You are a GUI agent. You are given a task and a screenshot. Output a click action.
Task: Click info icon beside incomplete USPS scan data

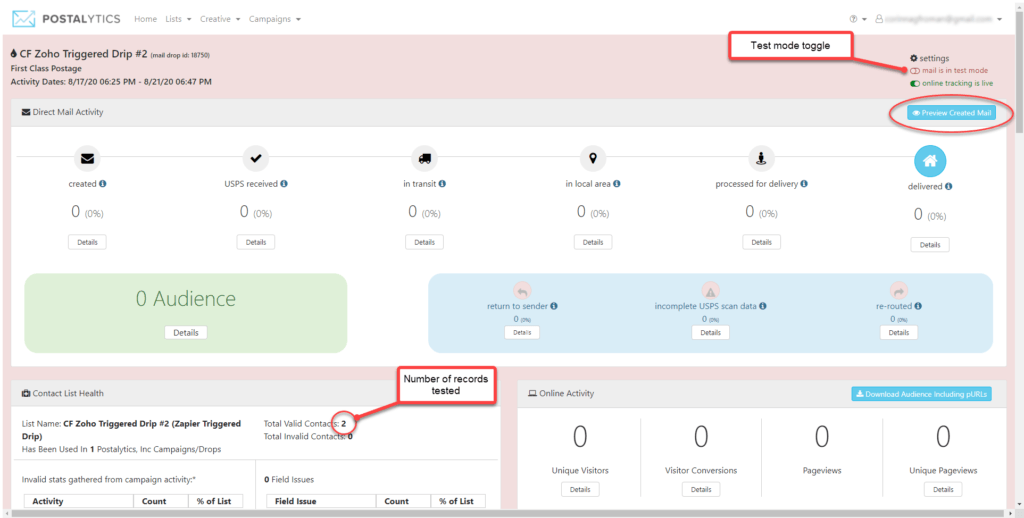click(x=763, y=306)
